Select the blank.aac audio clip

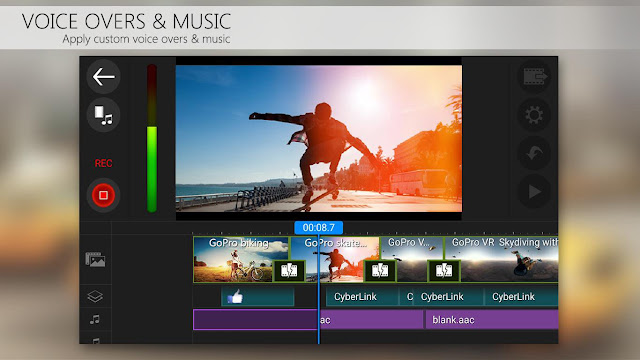pos(492,320)
